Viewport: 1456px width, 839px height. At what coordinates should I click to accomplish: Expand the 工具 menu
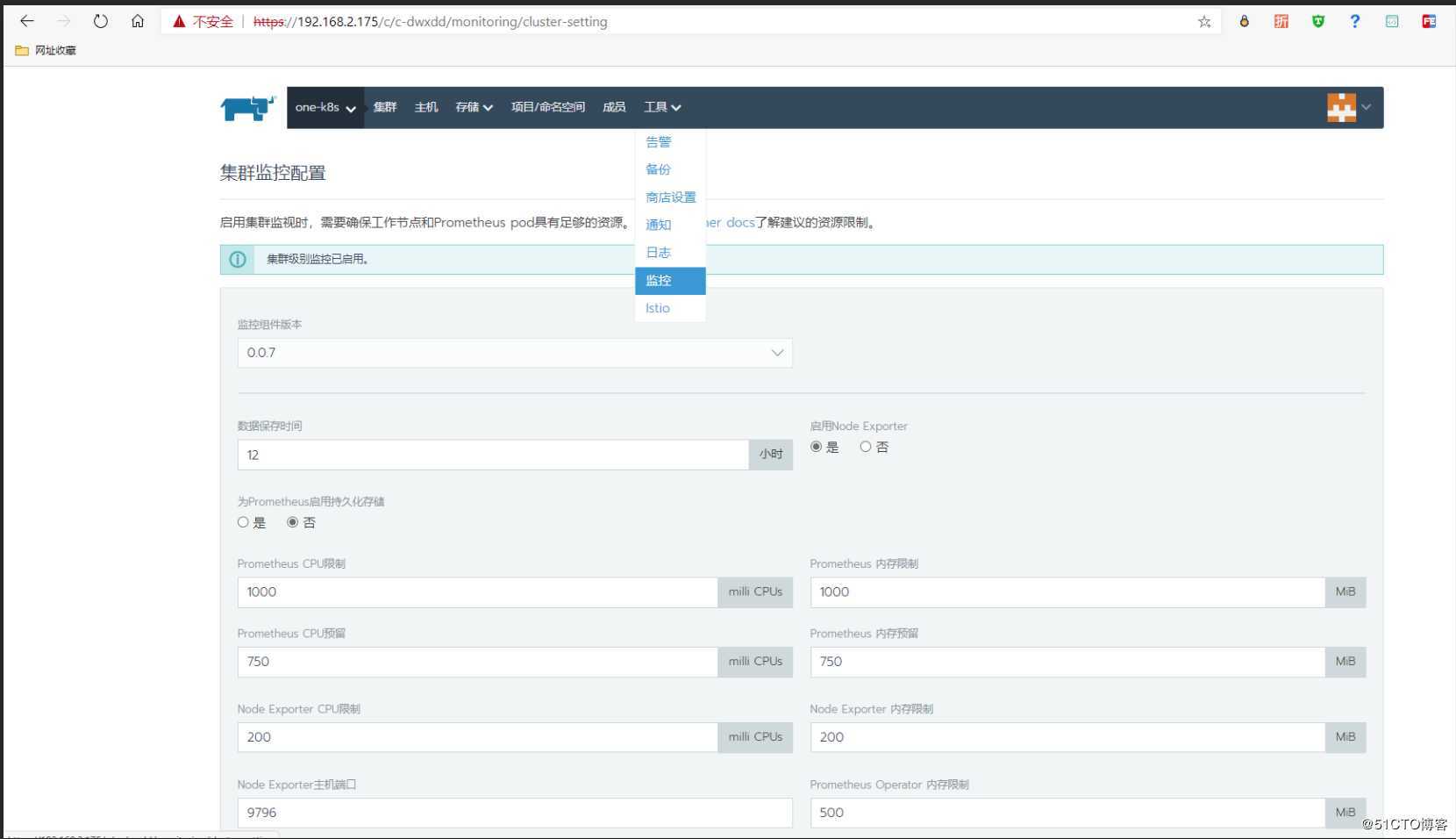(x=662, y=107)
